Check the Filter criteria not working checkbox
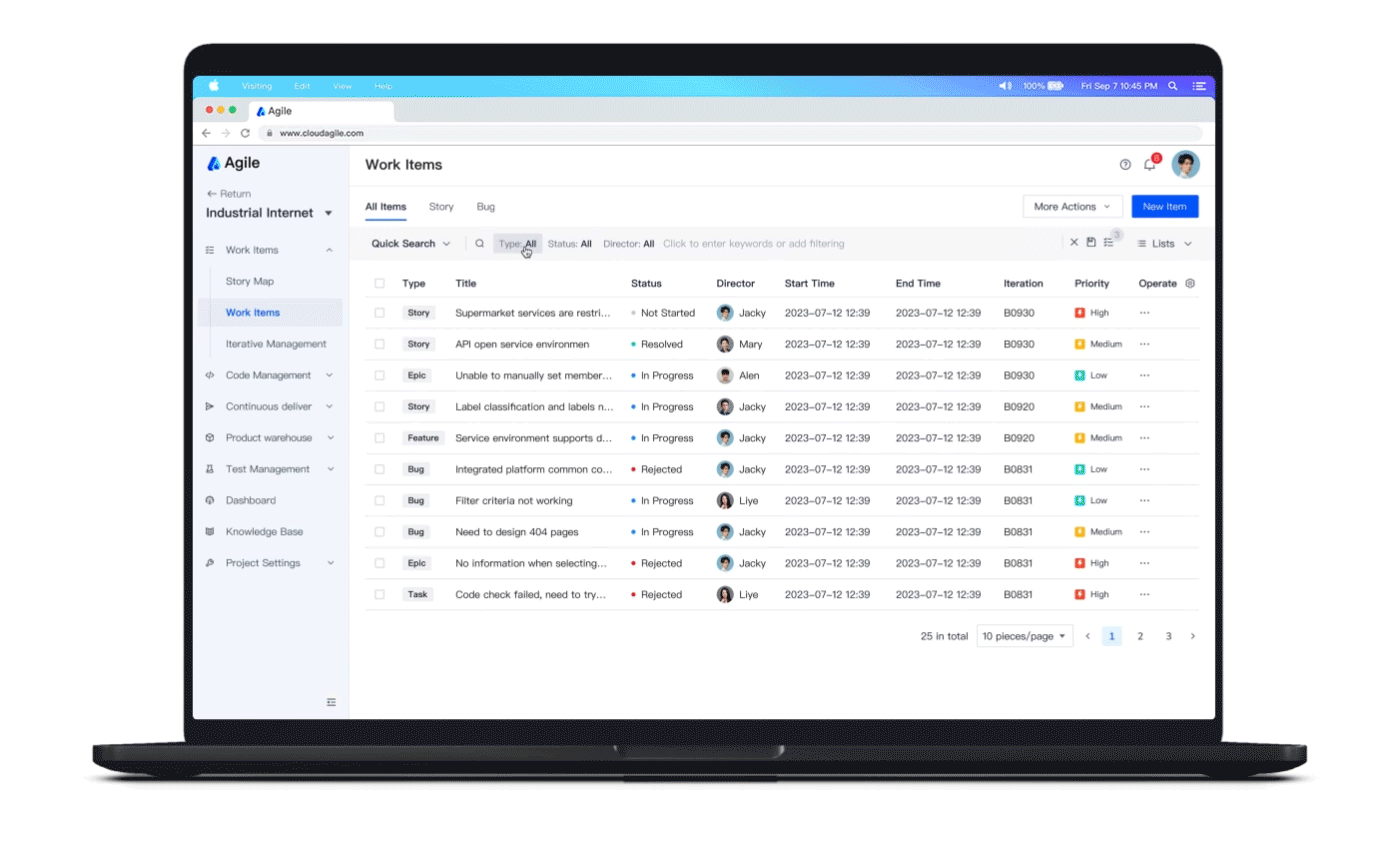The image size is (1400, 868). tap(380, 501)
